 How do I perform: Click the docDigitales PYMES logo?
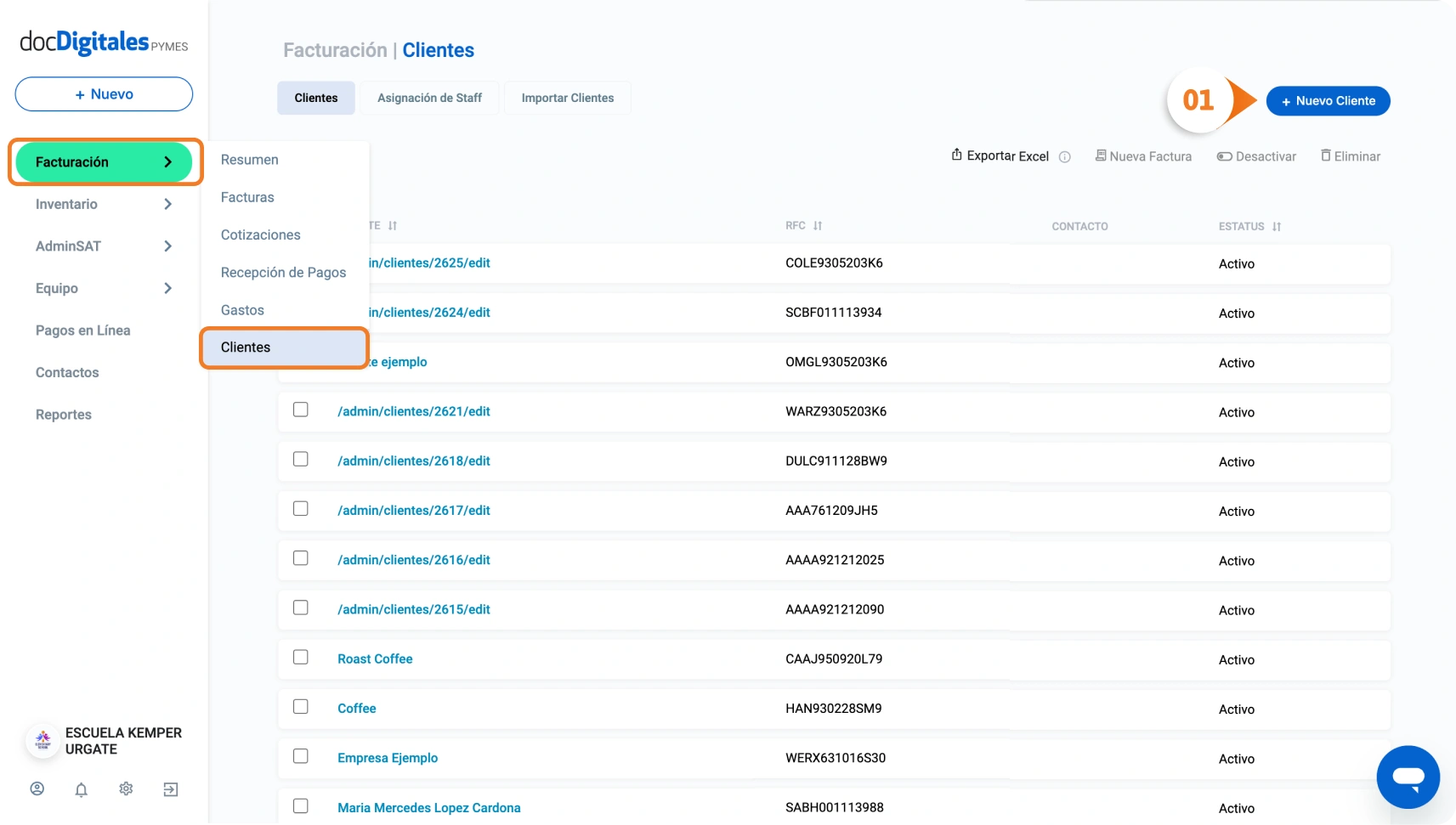coord(104,42)
